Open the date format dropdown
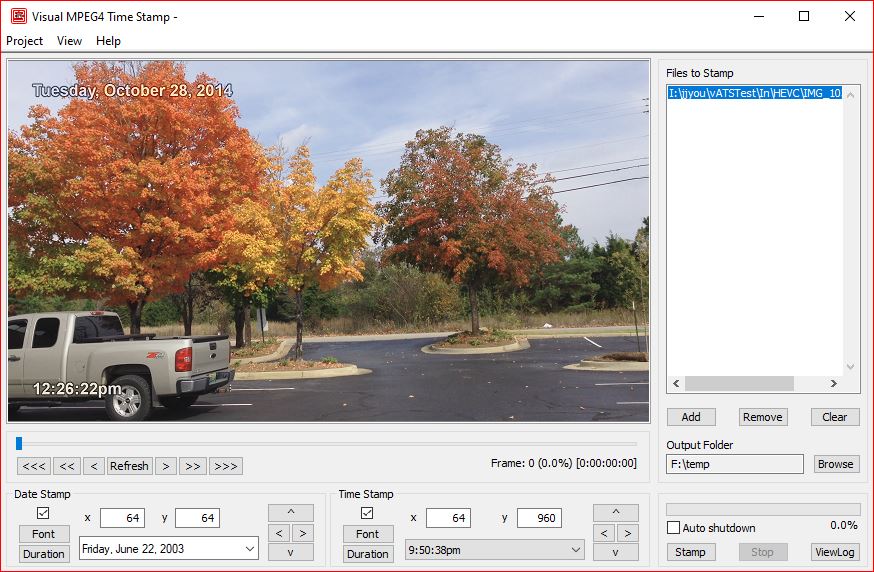Screen dimensions: 874x572 (248, 548)
